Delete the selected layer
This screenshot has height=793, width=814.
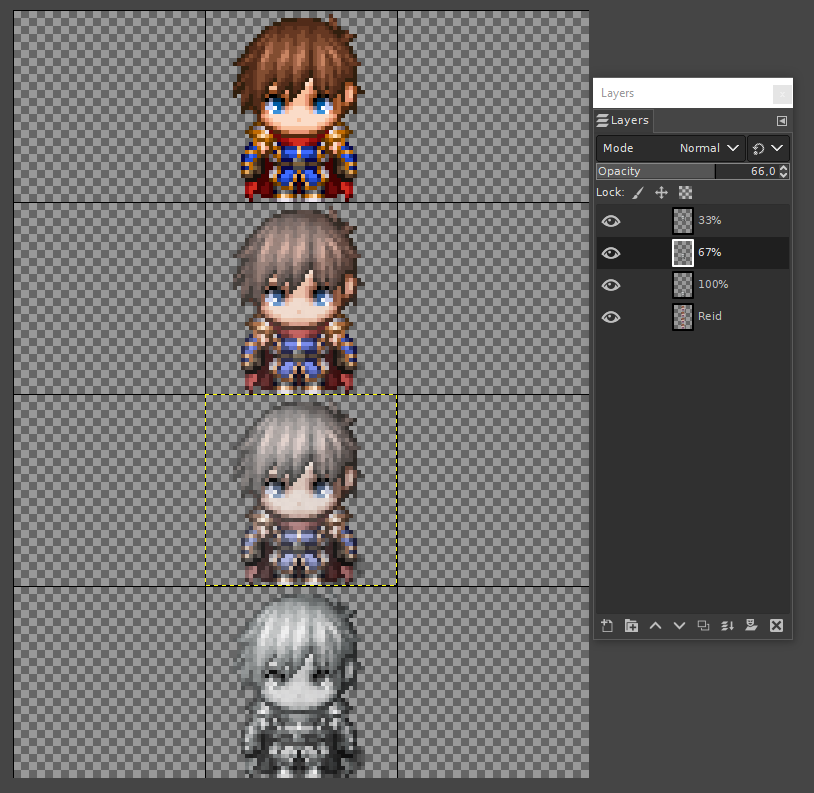776,625
